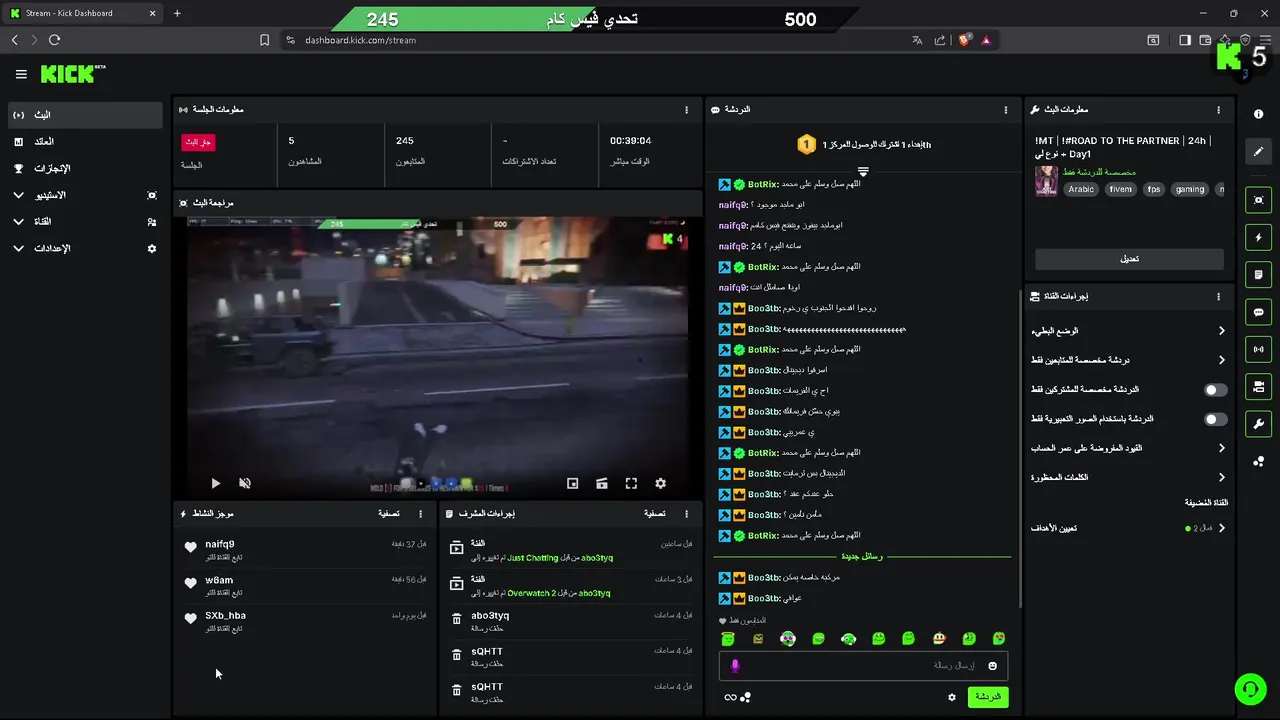This screenshot has height=720, width=1280.
Task: Toggle emotes-only chat switch
Action: click(x=1215, y=419)
